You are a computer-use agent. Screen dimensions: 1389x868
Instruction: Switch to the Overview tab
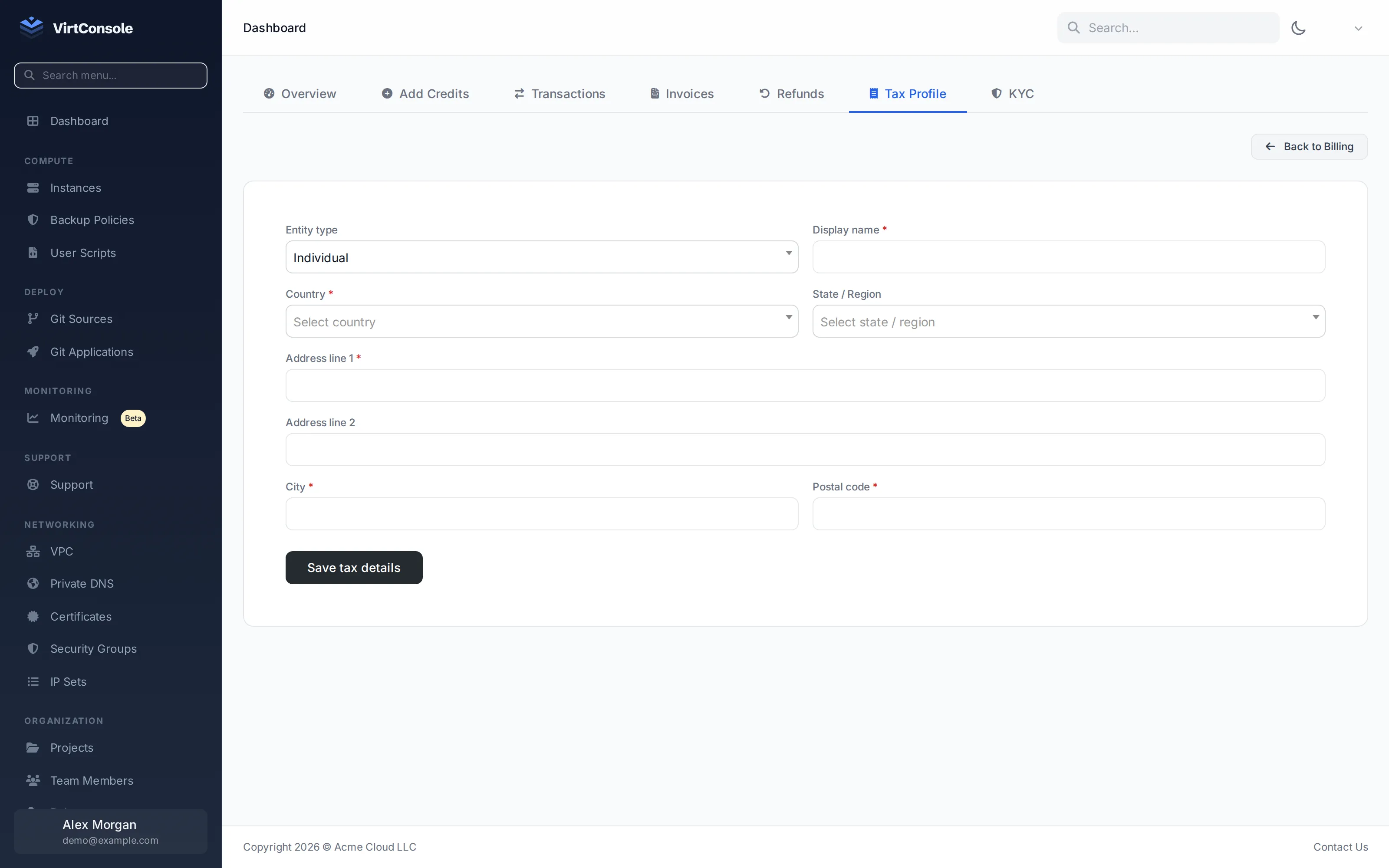[x=300, y=94]
